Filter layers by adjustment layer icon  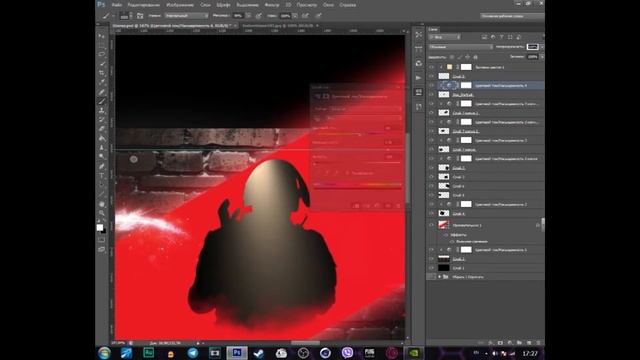click(x=493, y=37)
